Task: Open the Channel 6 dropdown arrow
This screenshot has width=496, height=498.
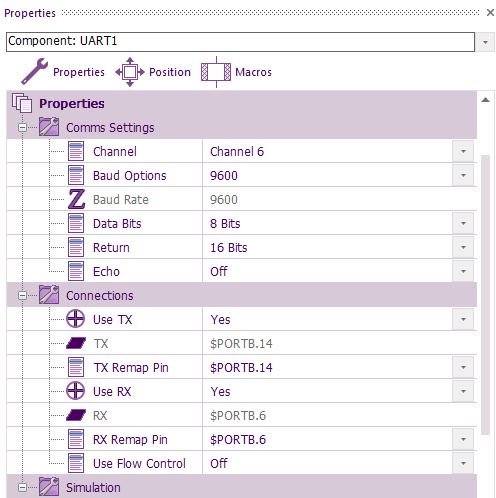Action: [x=463, y=151]
